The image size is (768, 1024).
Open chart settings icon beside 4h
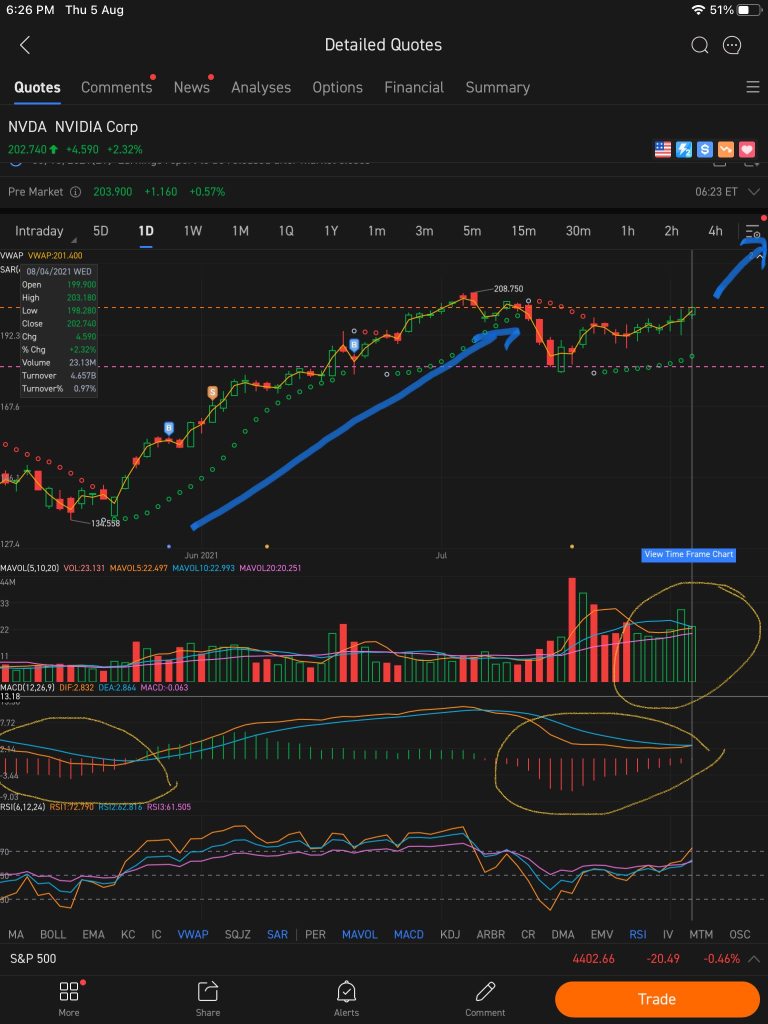coord(752,231)
